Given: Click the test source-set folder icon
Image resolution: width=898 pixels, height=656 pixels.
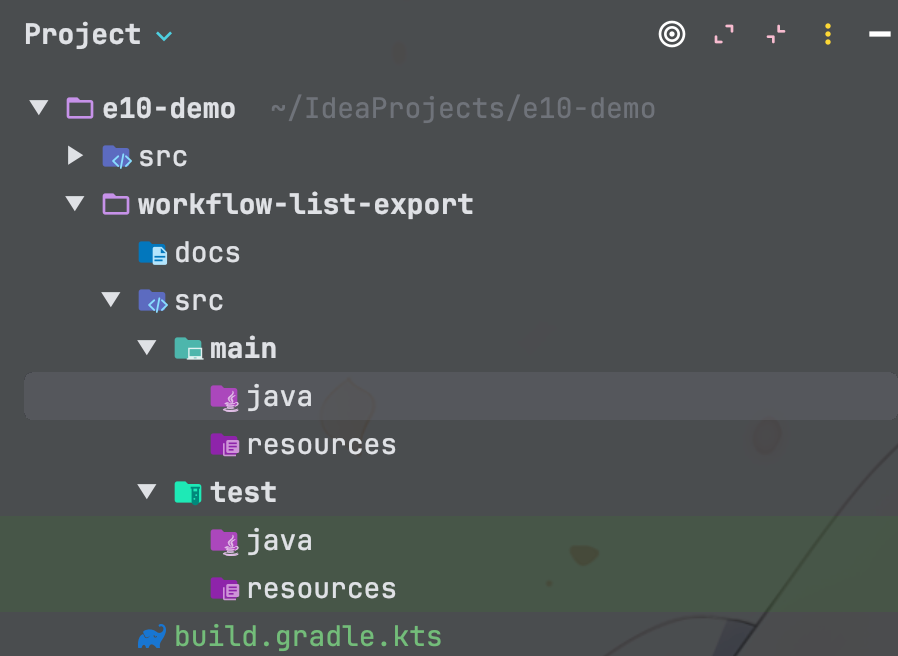Looking at the screenshot, I should point(188,492).
